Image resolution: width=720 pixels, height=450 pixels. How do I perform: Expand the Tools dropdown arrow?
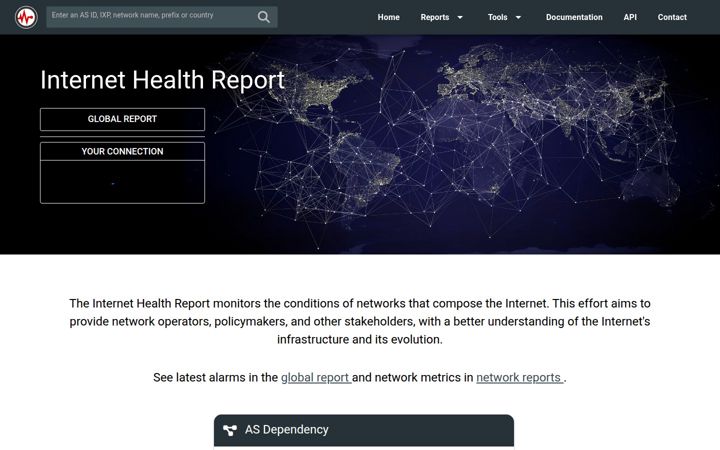[x=518, y=17]
